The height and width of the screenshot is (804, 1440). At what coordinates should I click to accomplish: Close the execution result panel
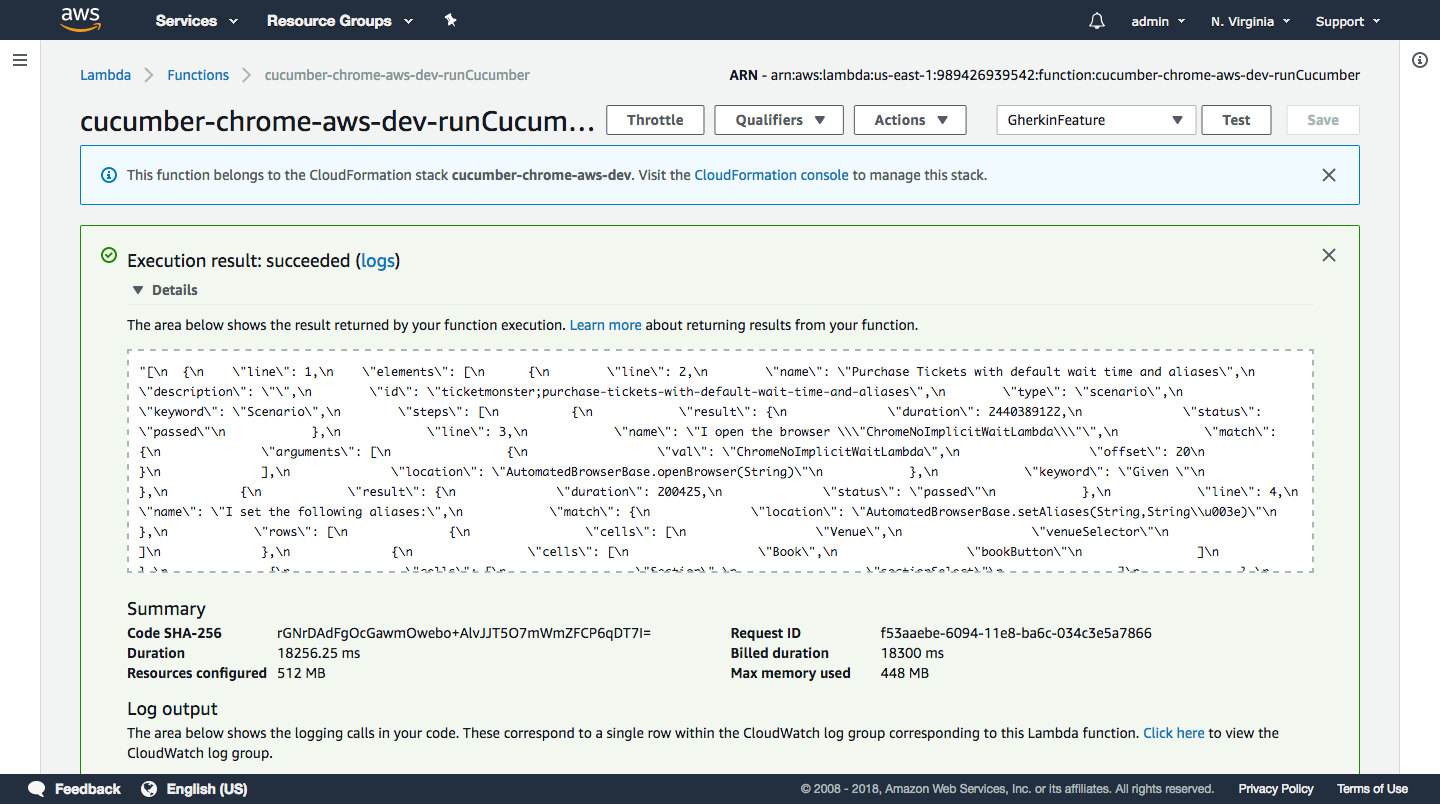pos(1328,255)
